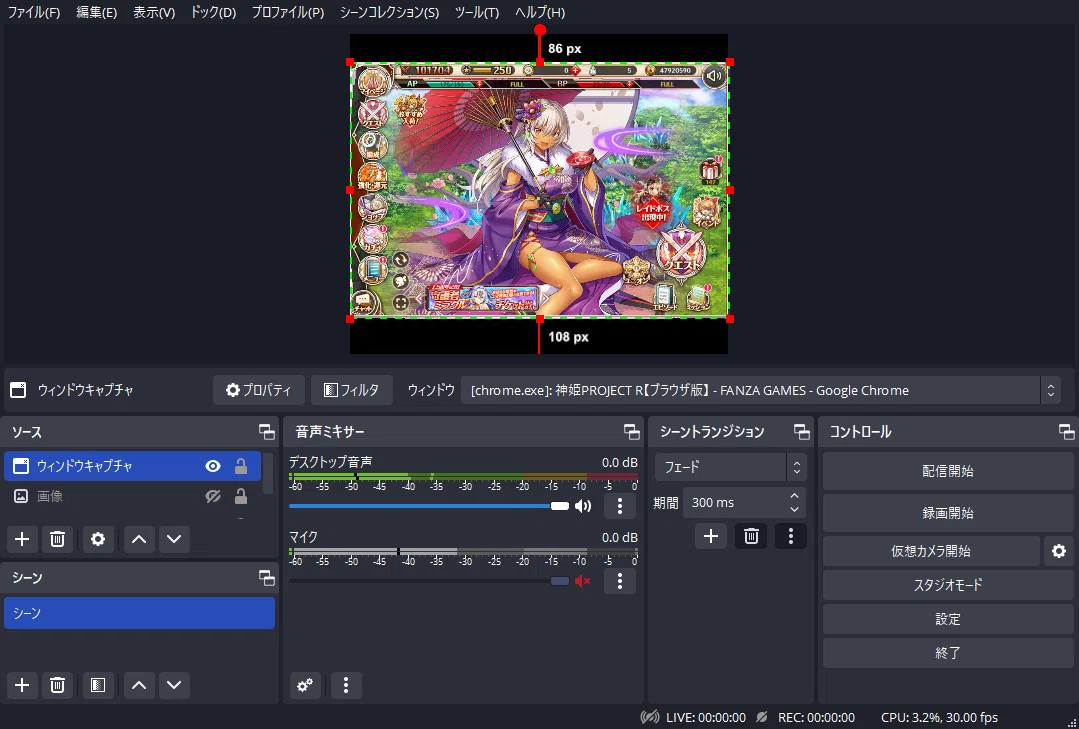Open マイク three-dot options menu
Image resolution: width=1079 pixels, height=729 pixels.
pyautogui.click(x=619, y=581)
